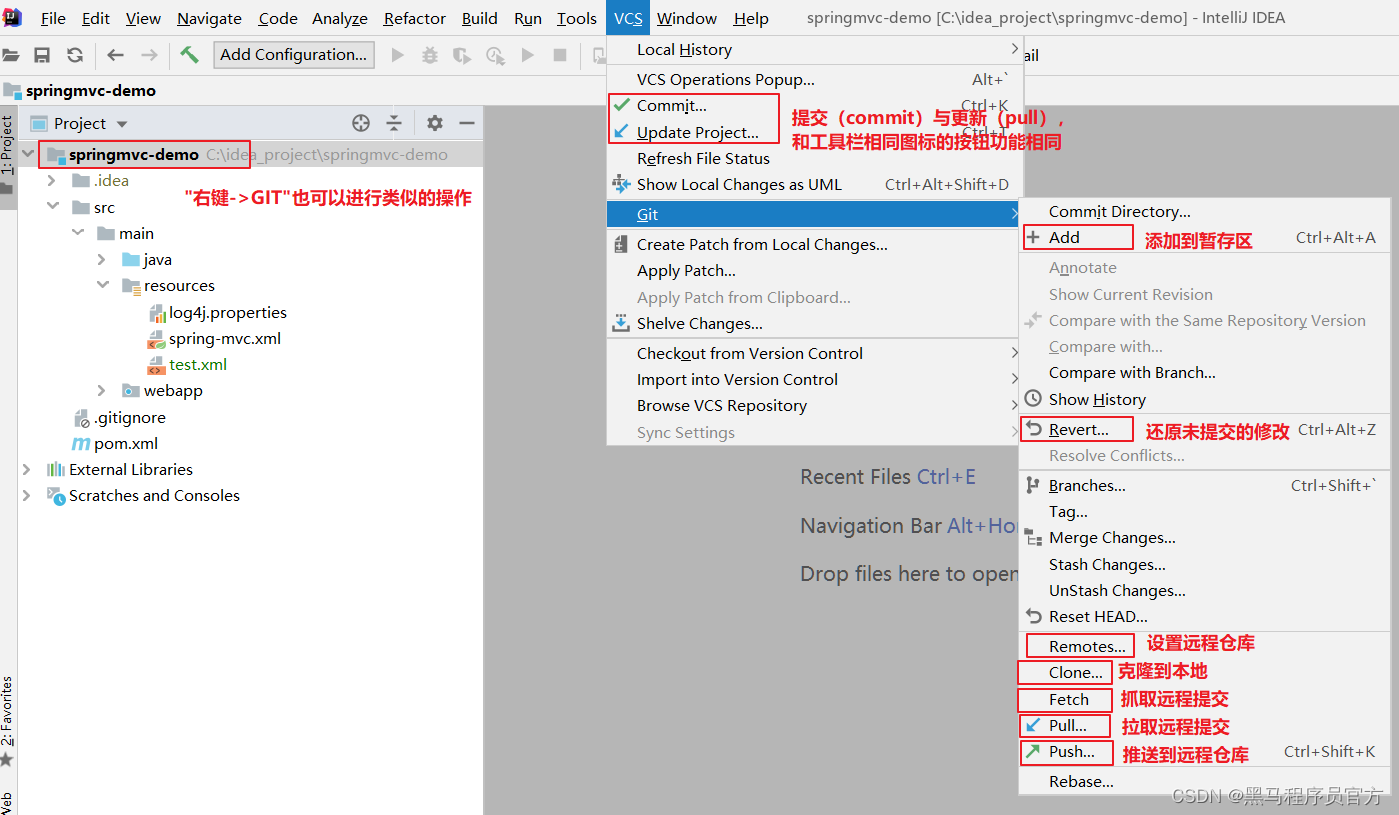Screen dimensions: 1399x815
Task: Choose Clone... in the Git submenu
Action: tap(1205, 672)
